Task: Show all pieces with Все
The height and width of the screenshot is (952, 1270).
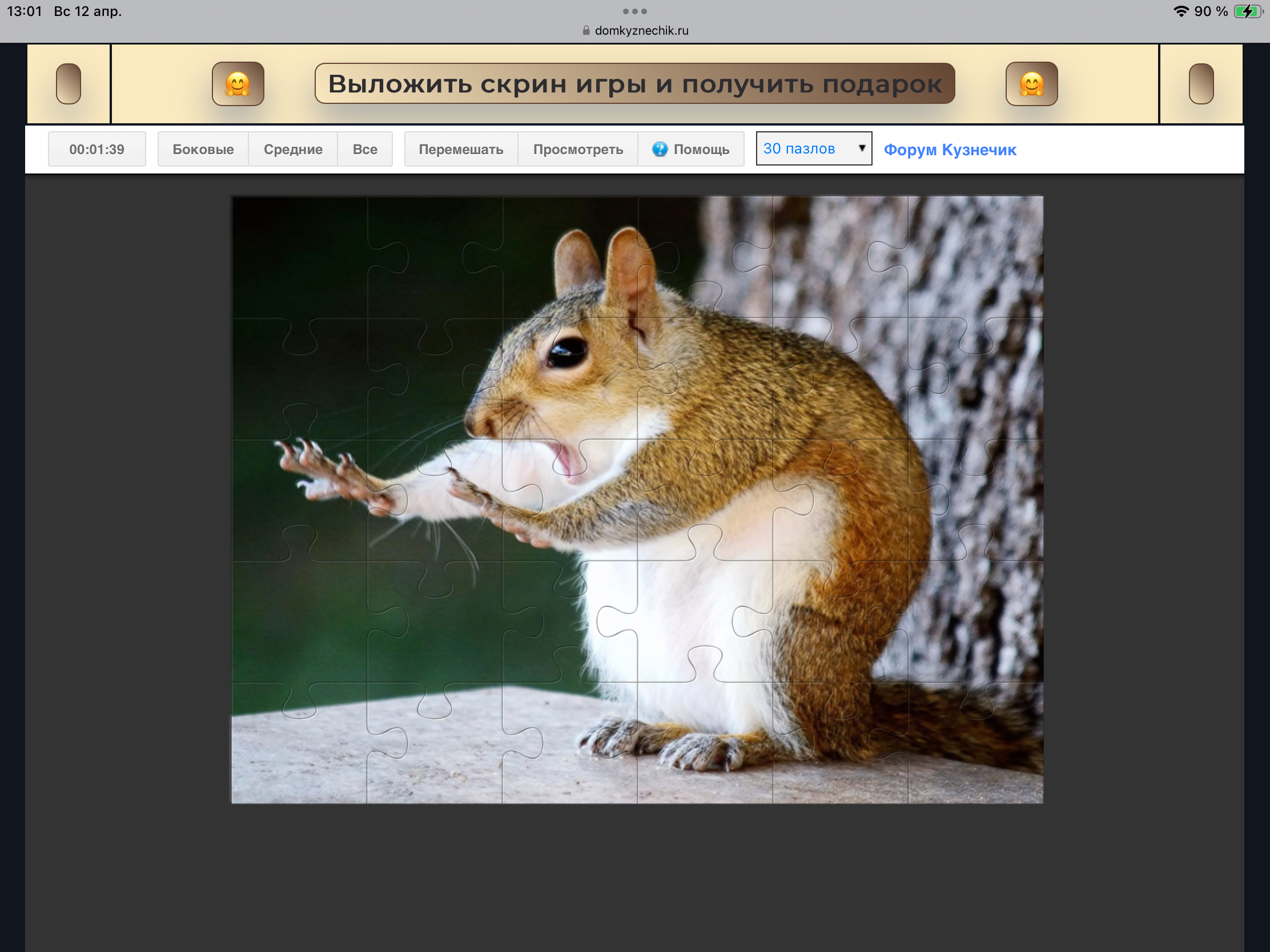Action: pyautogui.click(x=364, y=149)
